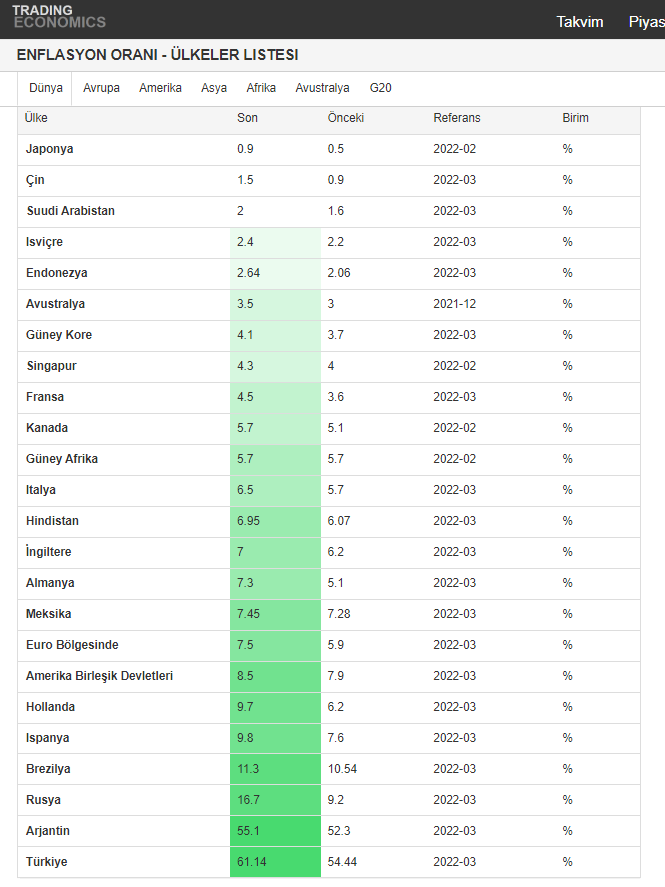Switch to the Avrupa tab

pyautogui.click(x=101, y=88)
